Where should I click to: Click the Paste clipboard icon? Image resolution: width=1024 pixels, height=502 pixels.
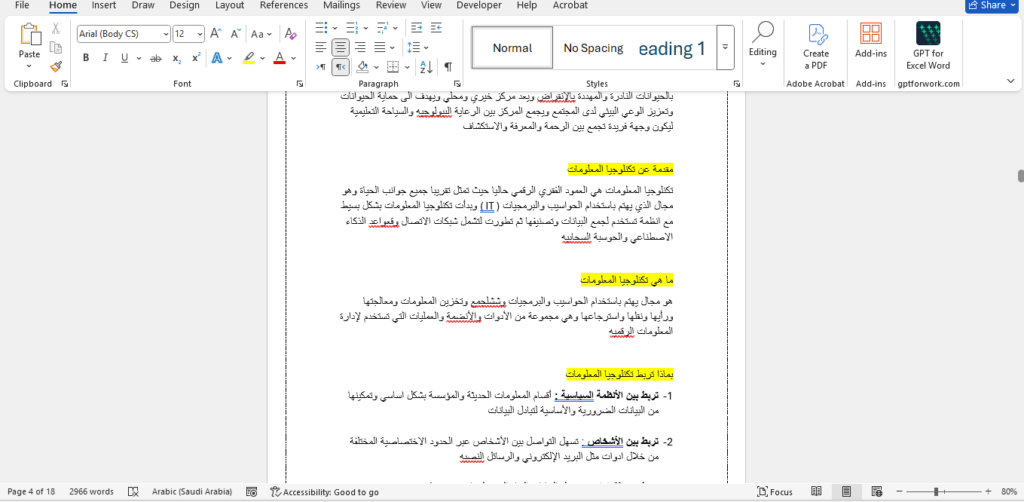click(x=29, y=35)
